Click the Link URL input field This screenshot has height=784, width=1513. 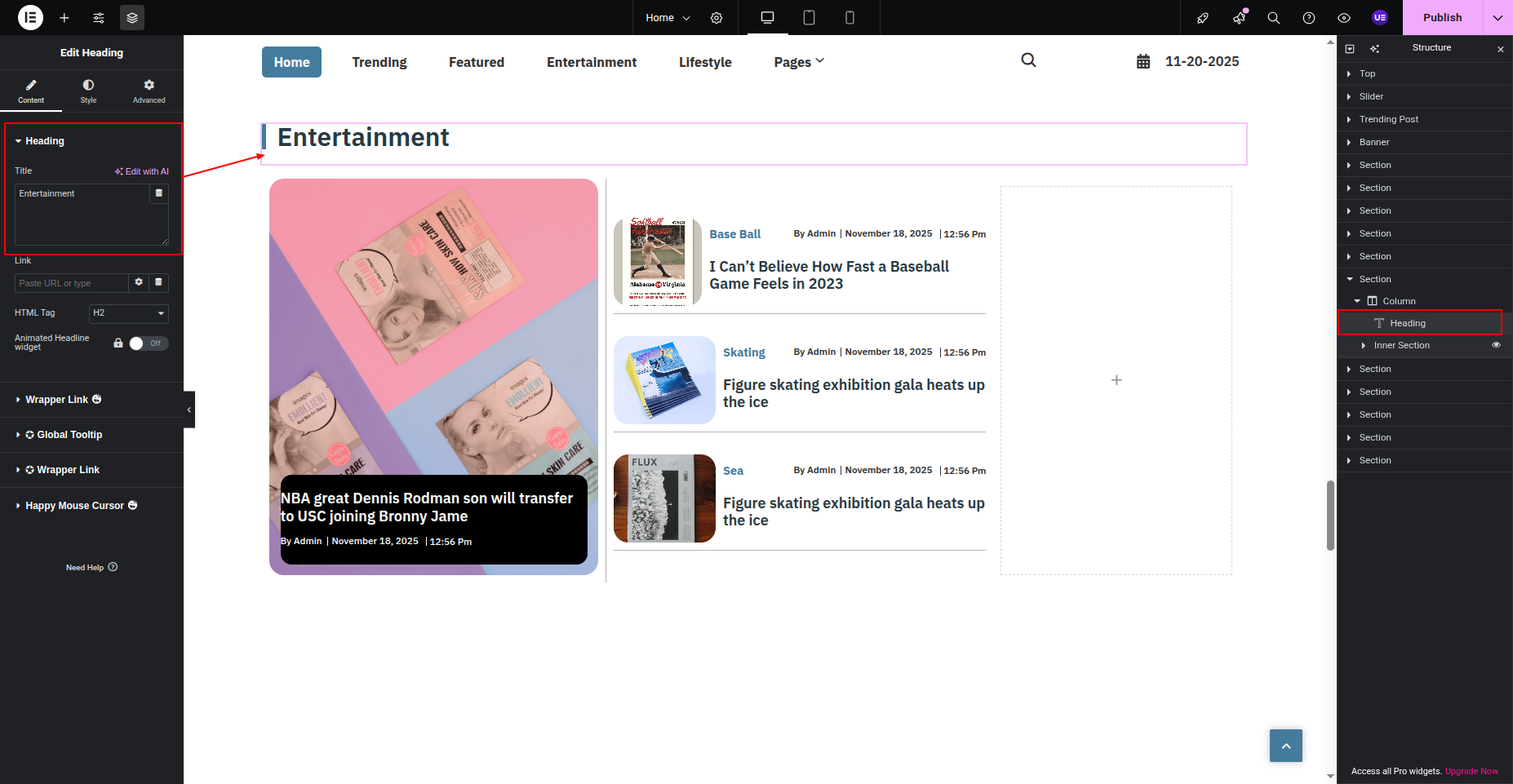point(72,283)
